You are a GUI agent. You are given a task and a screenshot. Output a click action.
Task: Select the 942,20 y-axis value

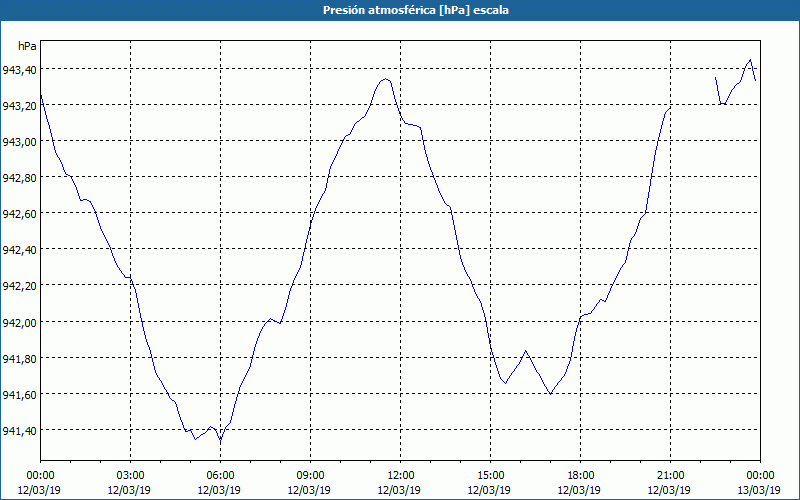tap(19, 286)
